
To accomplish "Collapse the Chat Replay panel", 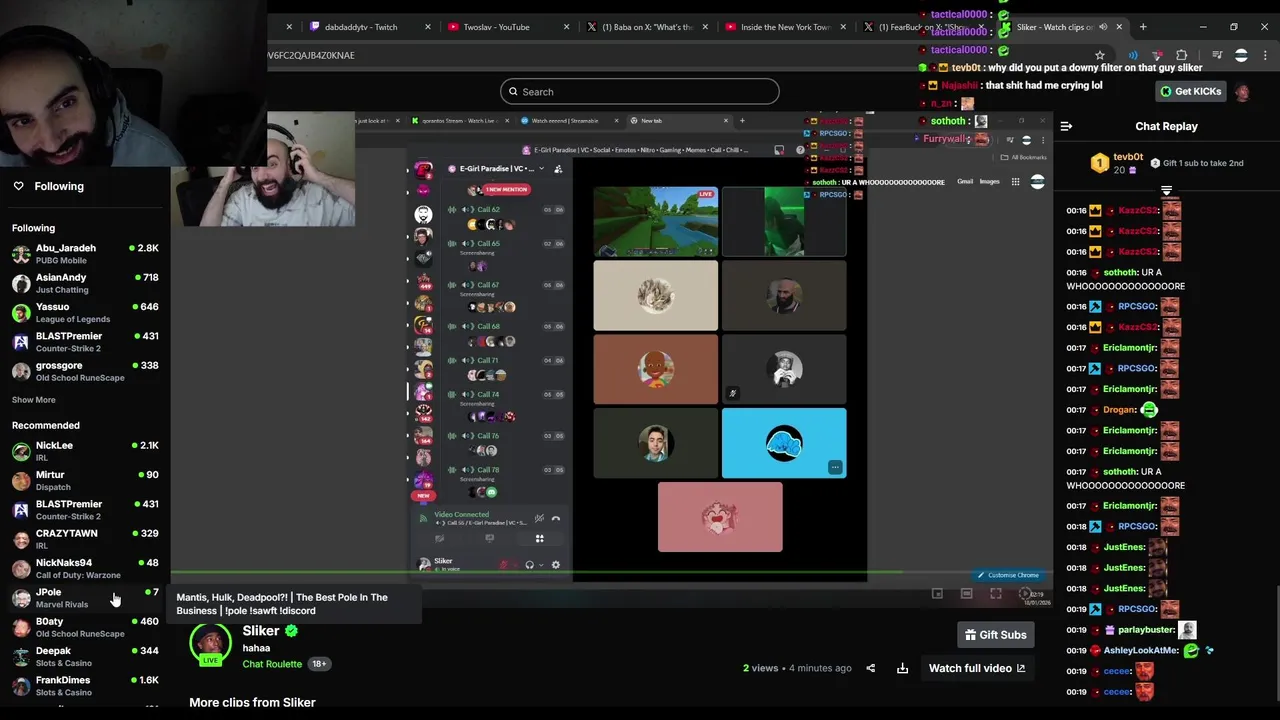I will 1066,126.
